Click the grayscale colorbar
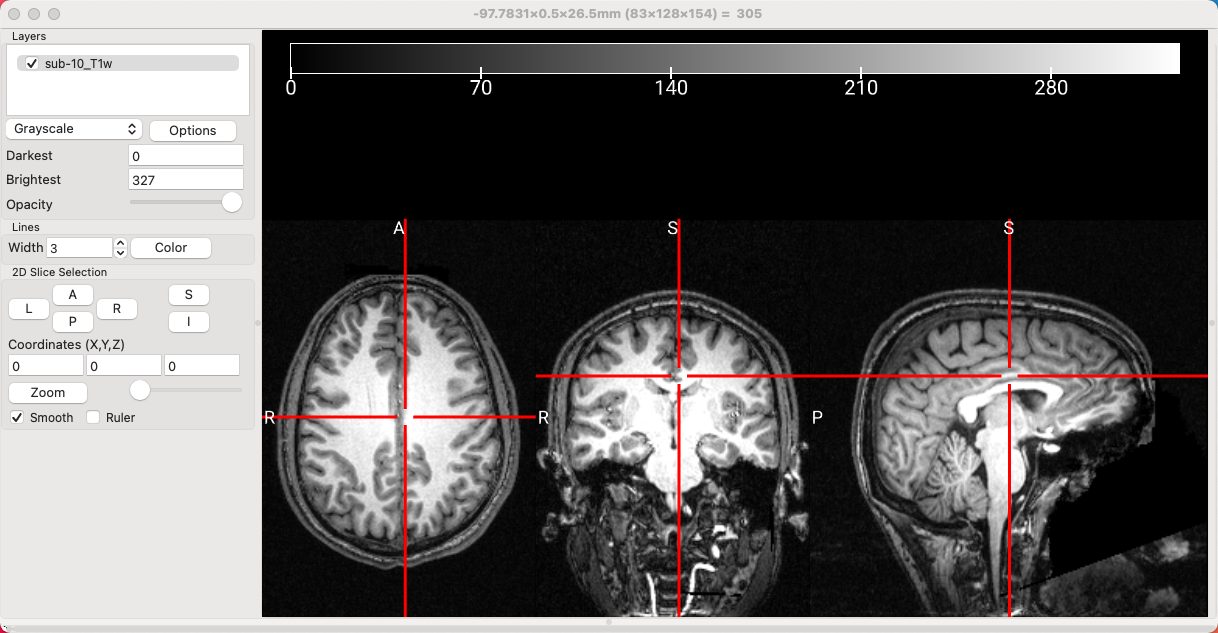This screenshot has width=1218, height=633. pyautogui.click(x=735, y=58)
